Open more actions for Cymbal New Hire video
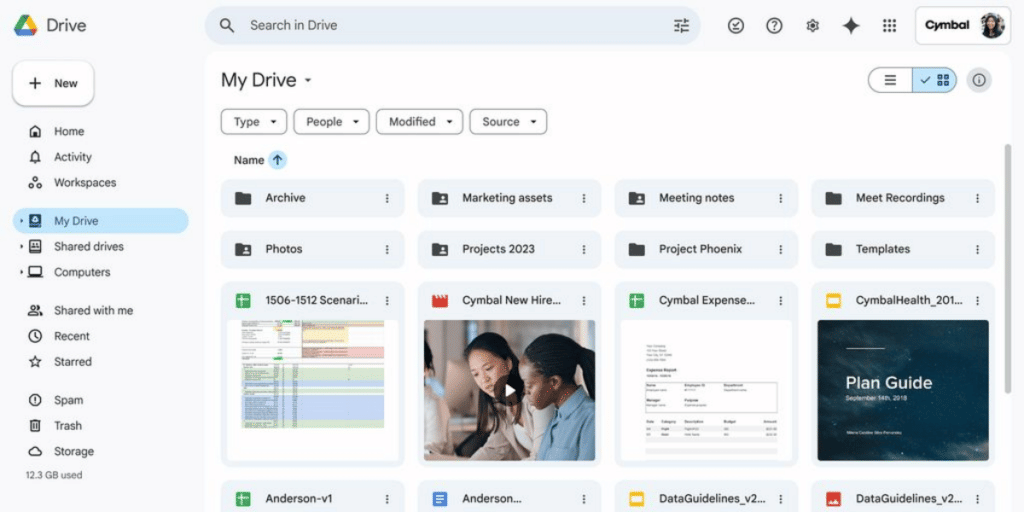 pos(584,300)
